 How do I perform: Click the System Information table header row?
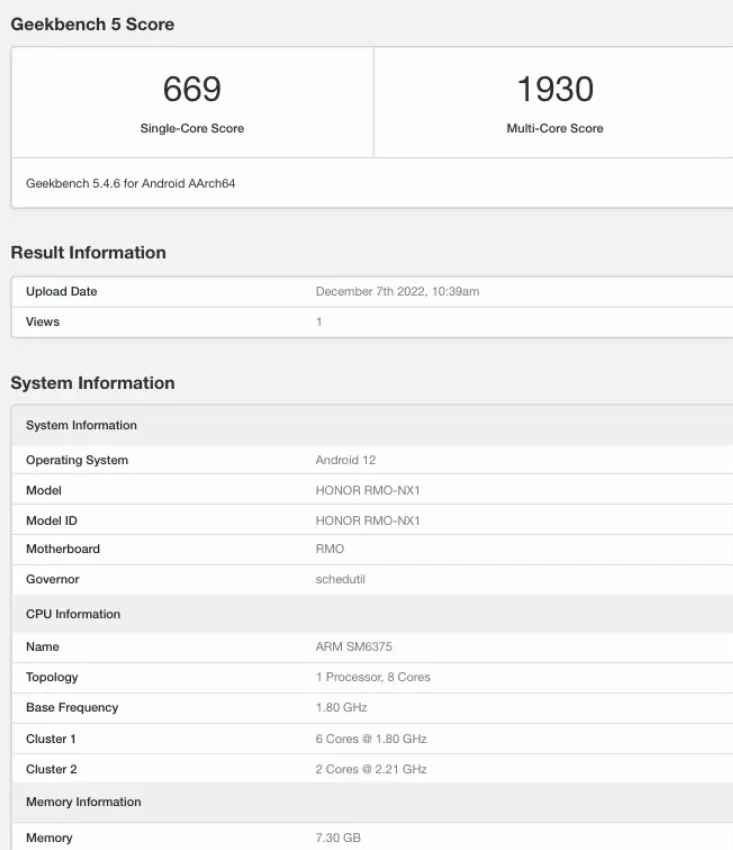click(372, 426)
